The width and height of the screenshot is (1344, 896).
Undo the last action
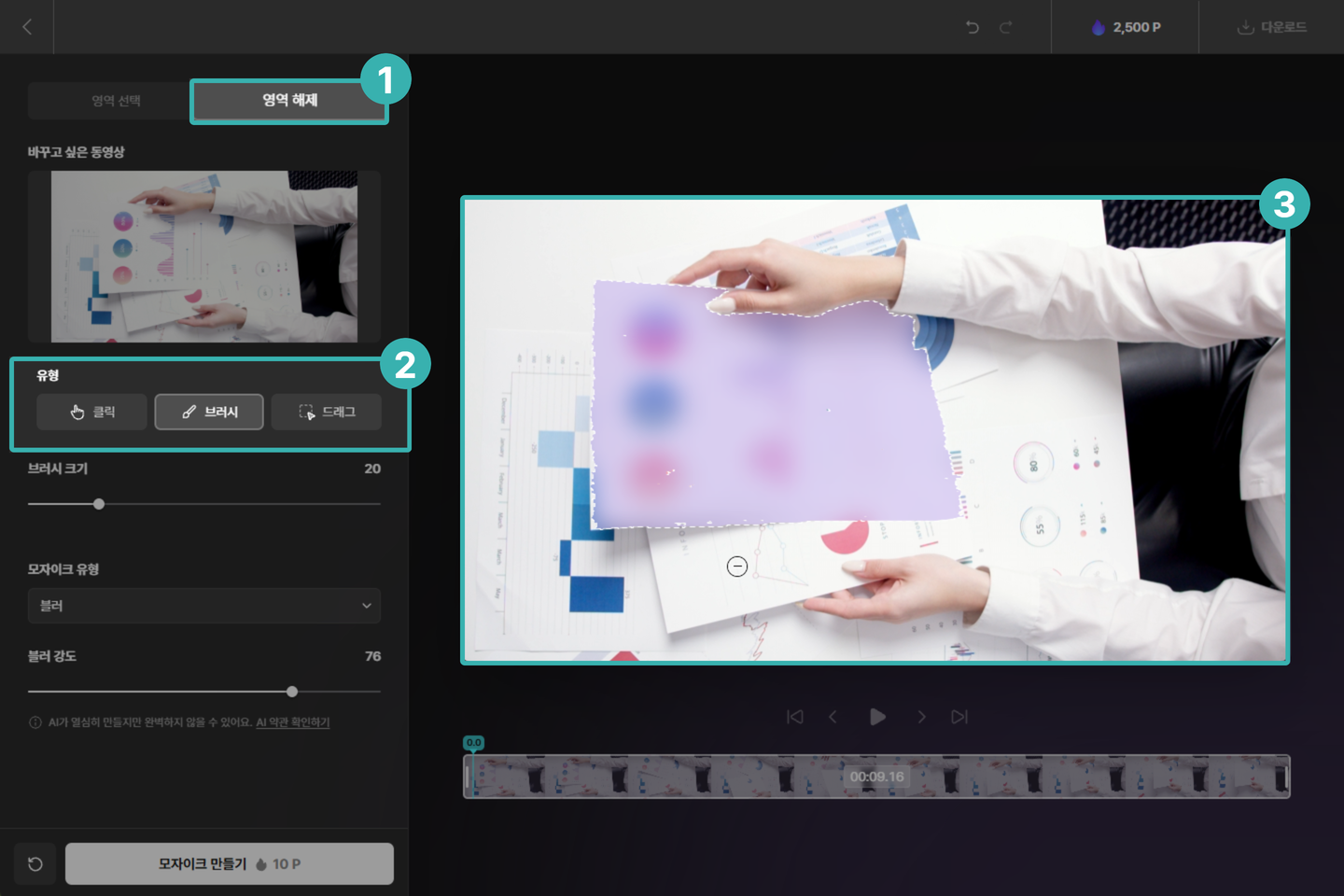[x=973, y=27]
